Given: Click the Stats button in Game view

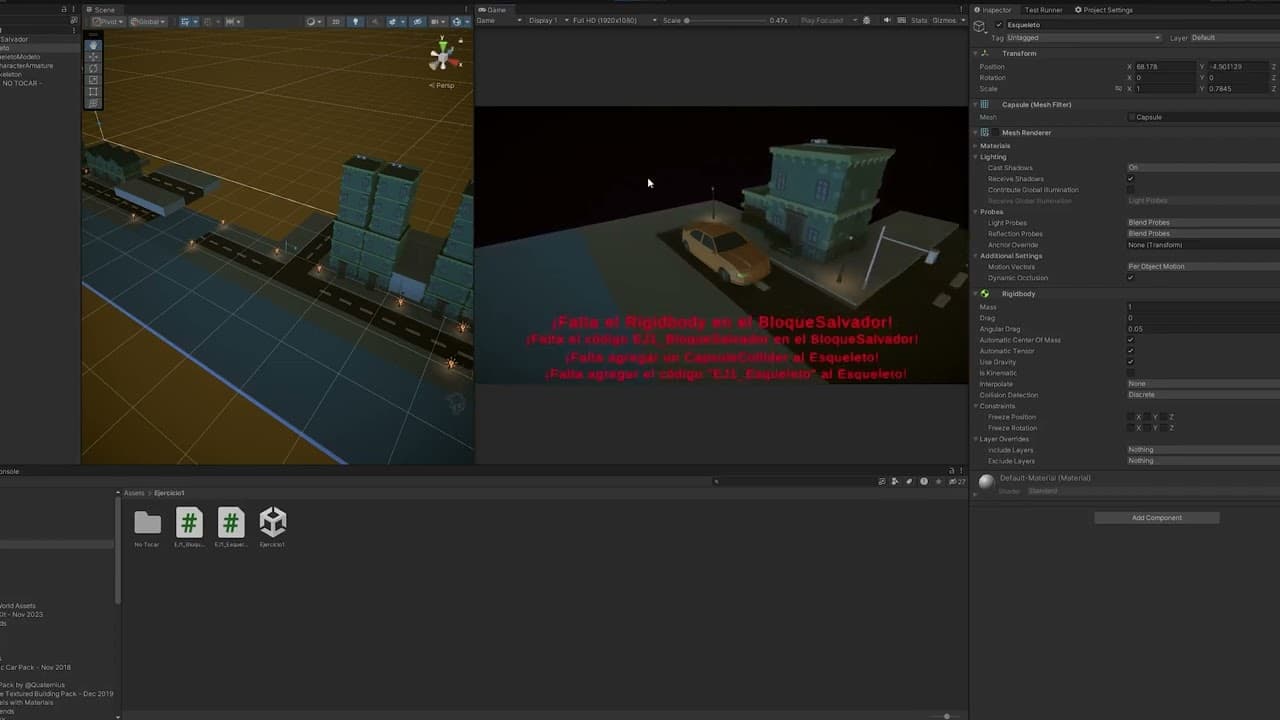Looking at the screenshot, I should [x=919, y=20].
